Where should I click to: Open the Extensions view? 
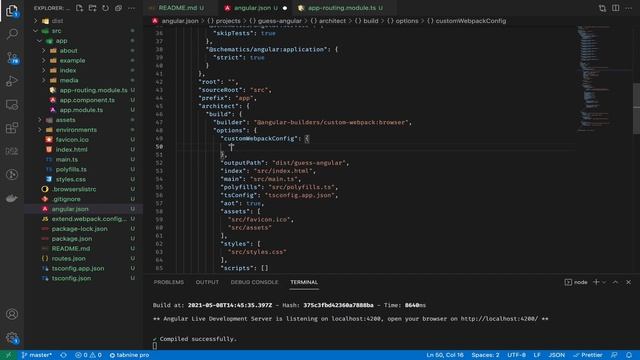(x=12, y=128)
